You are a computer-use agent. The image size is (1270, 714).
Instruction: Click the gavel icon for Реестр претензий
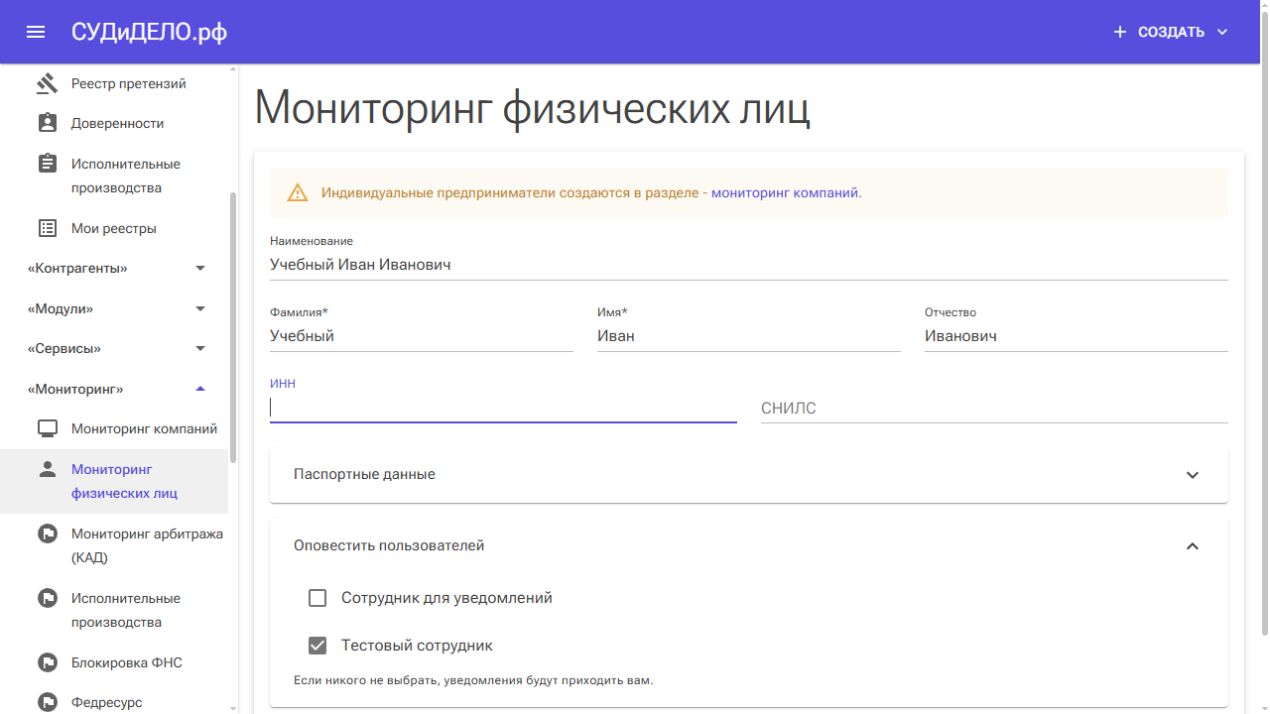[x=47, y=84]
